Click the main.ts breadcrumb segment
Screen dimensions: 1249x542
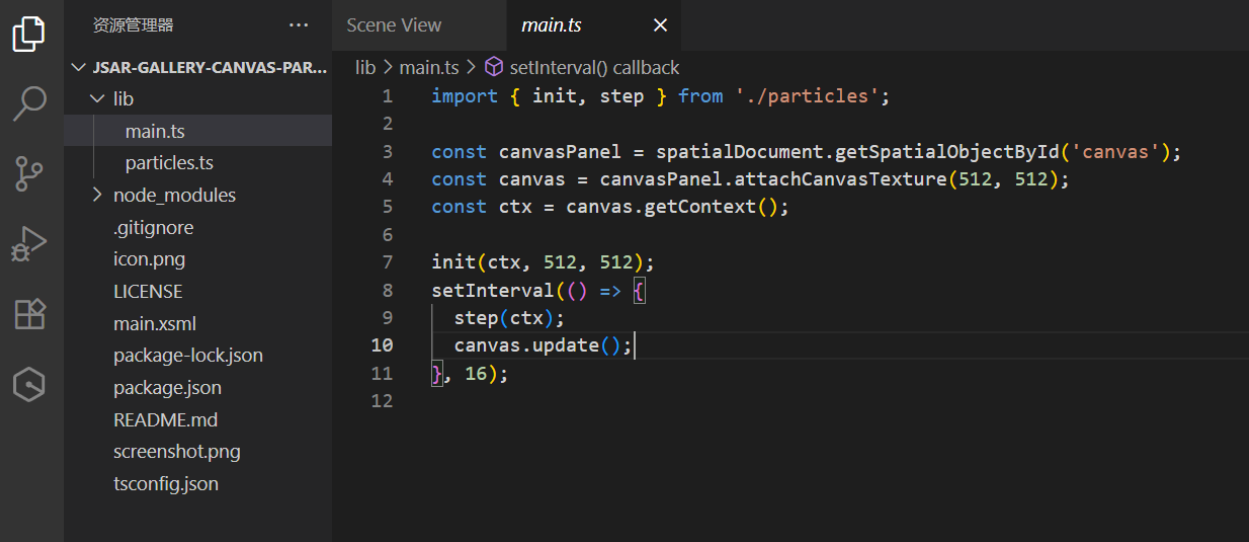click(x=428, y=67)
